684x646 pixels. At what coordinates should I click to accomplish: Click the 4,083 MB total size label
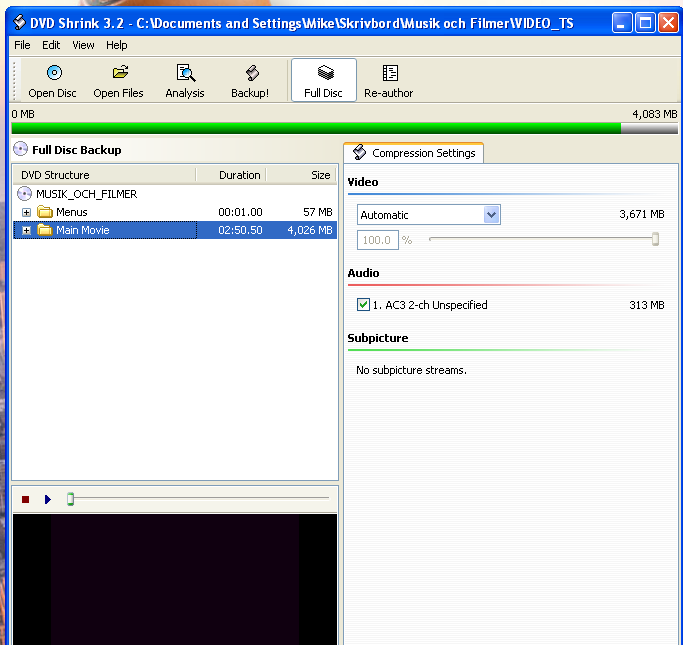tap(654, 114)
